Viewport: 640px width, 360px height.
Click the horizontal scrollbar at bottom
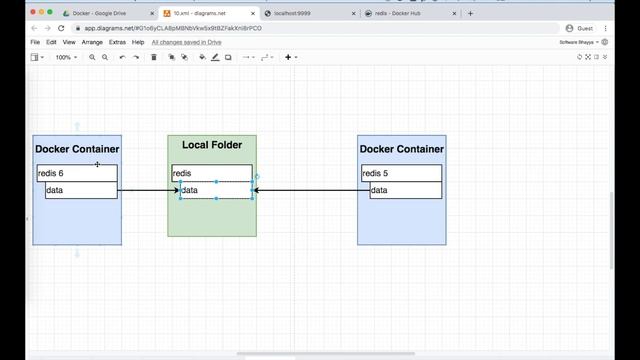pos(326,353)
